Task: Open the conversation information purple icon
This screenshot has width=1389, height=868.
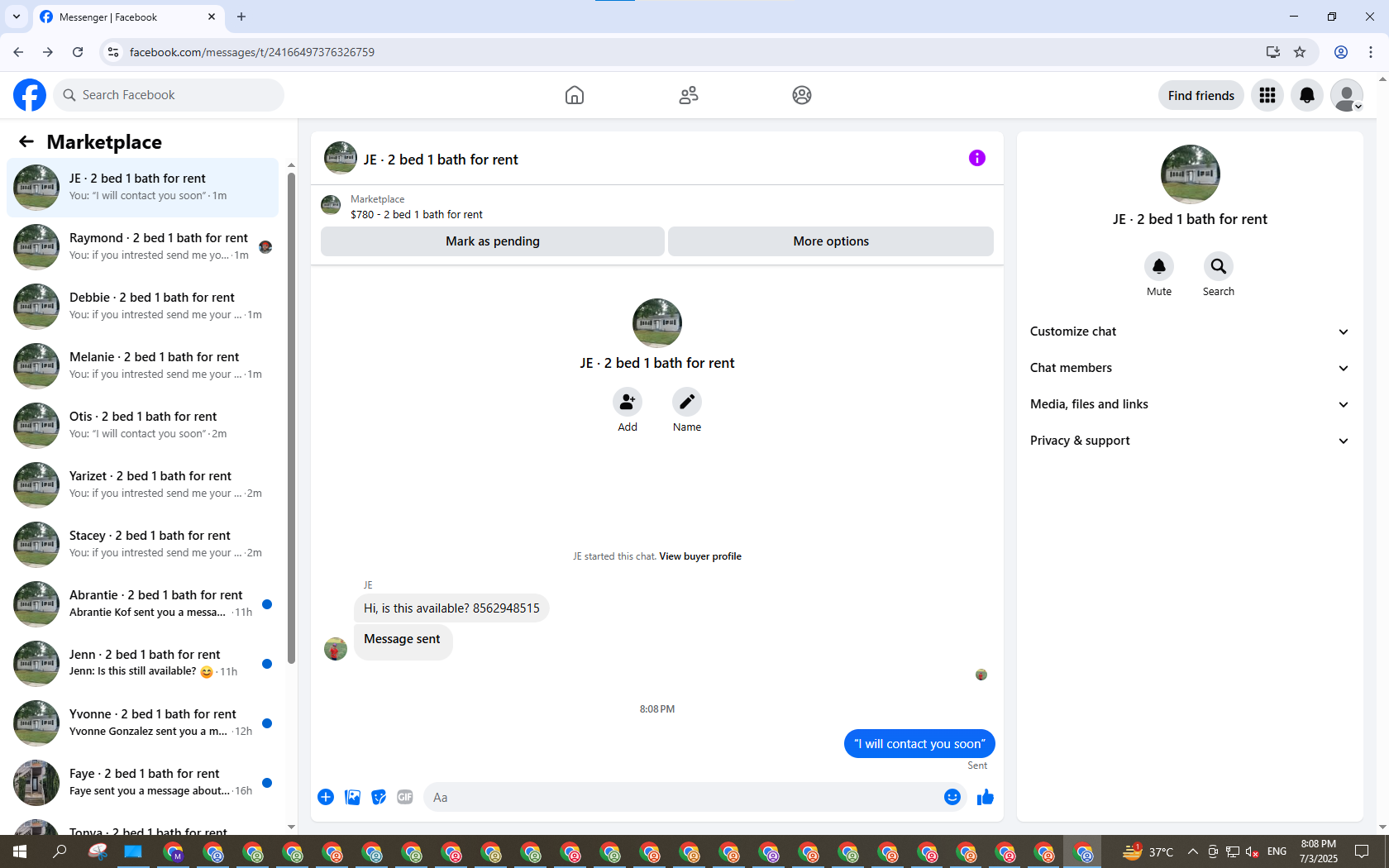Action: point(977,158)
